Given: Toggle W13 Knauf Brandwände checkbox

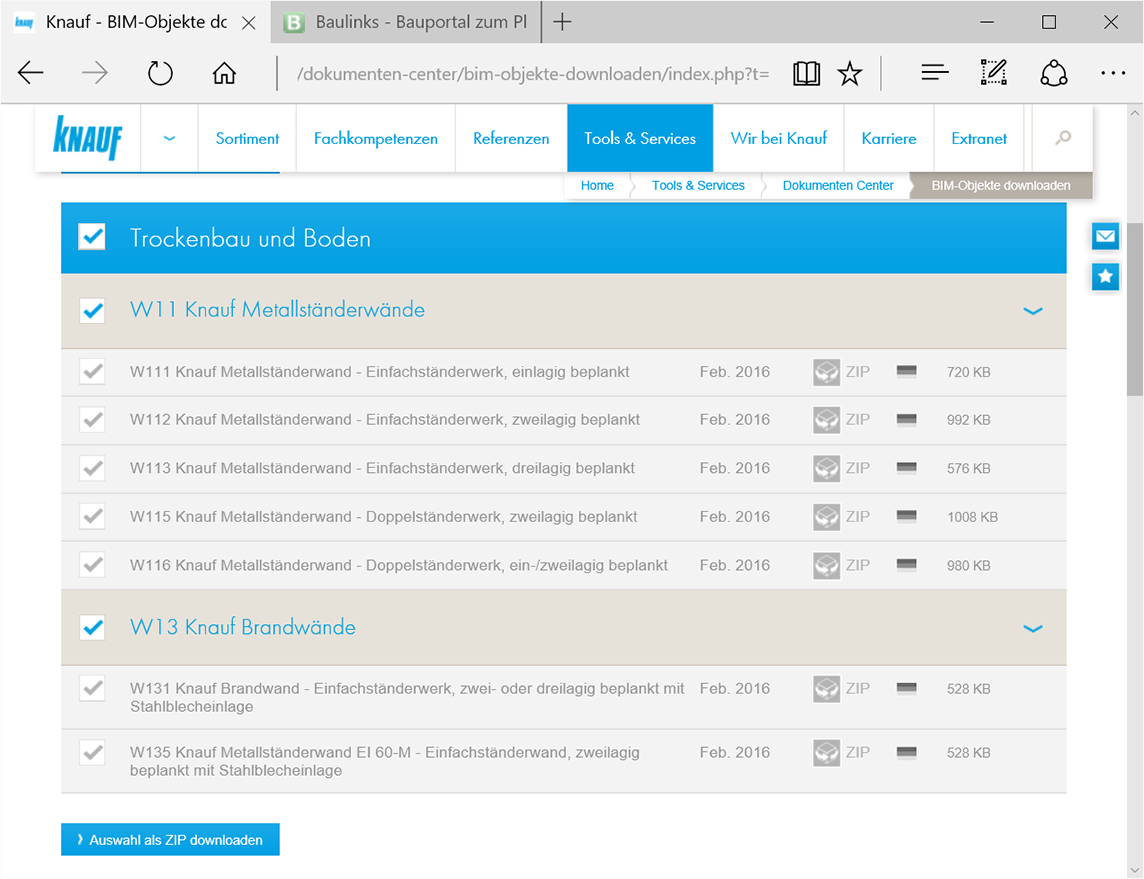Looking at the screenshot, I should (x=92, y=627).
